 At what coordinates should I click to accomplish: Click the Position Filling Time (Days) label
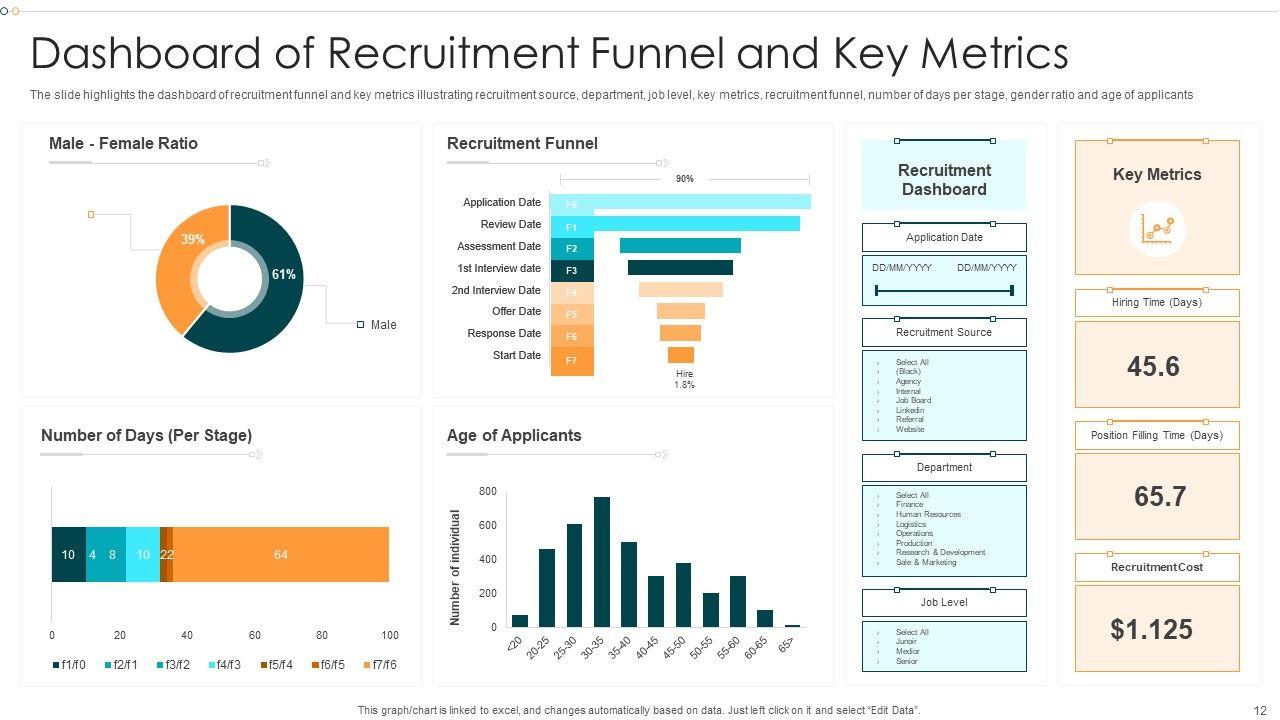coord(1157,435)
